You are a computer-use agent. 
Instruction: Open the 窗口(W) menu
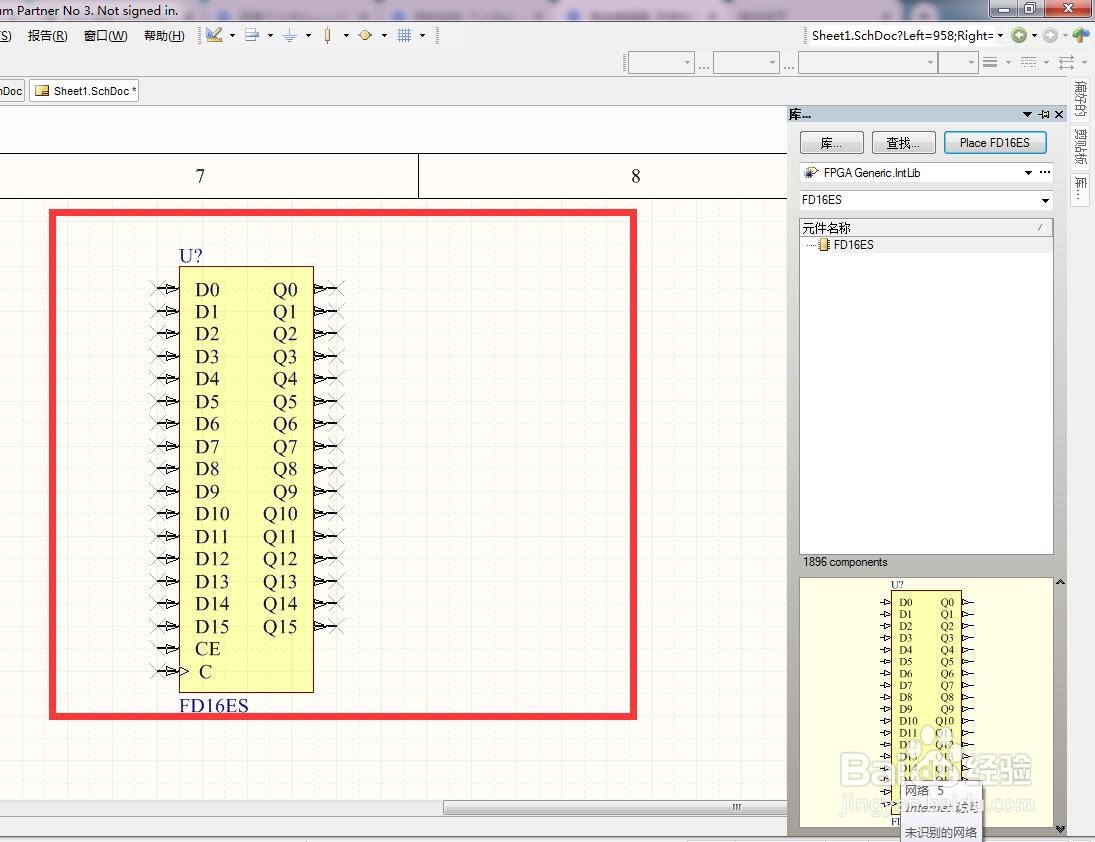click(105, 36)
